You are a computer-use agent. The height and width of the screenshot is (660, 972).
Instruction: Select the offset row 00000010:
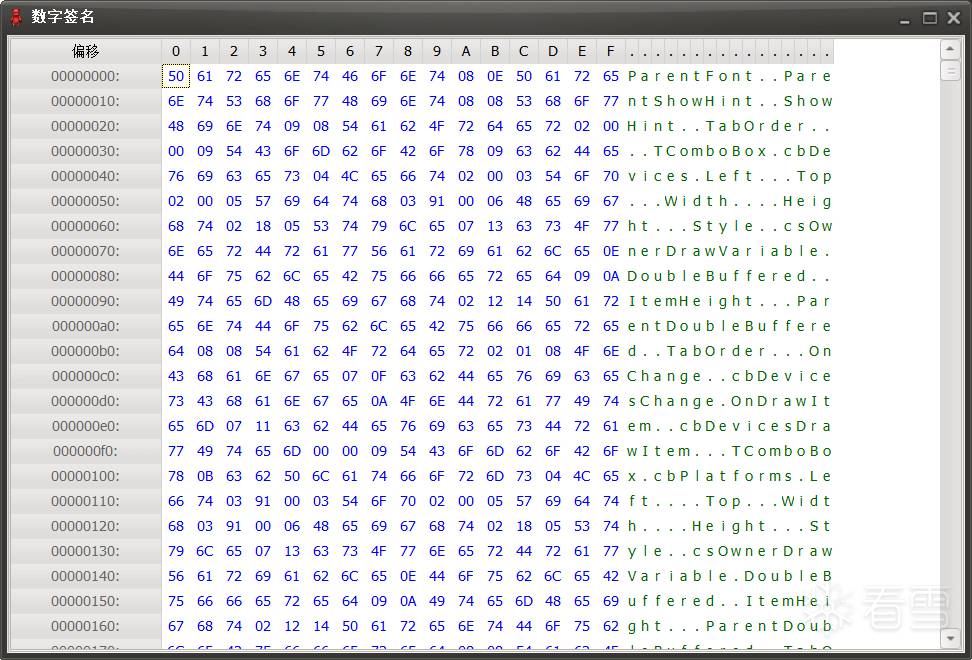point(86,101)
